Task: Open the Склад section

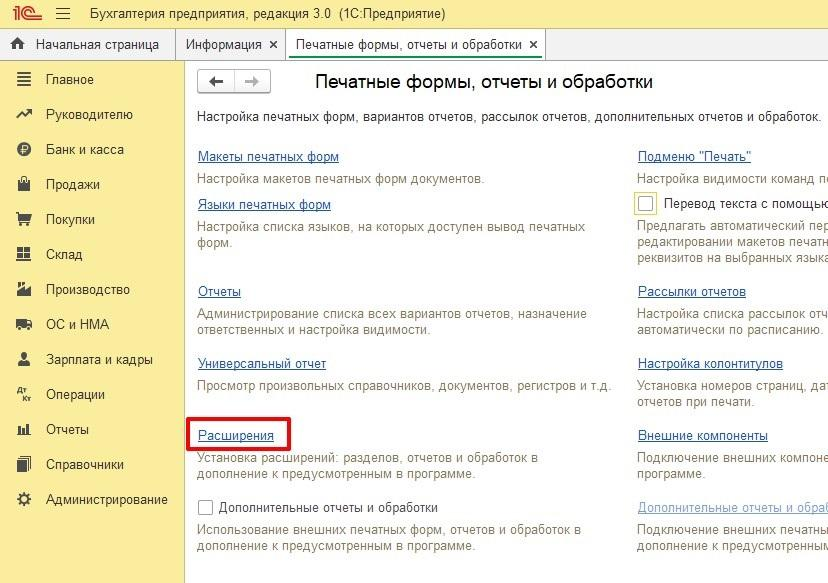Action: [x=64, y=254]
